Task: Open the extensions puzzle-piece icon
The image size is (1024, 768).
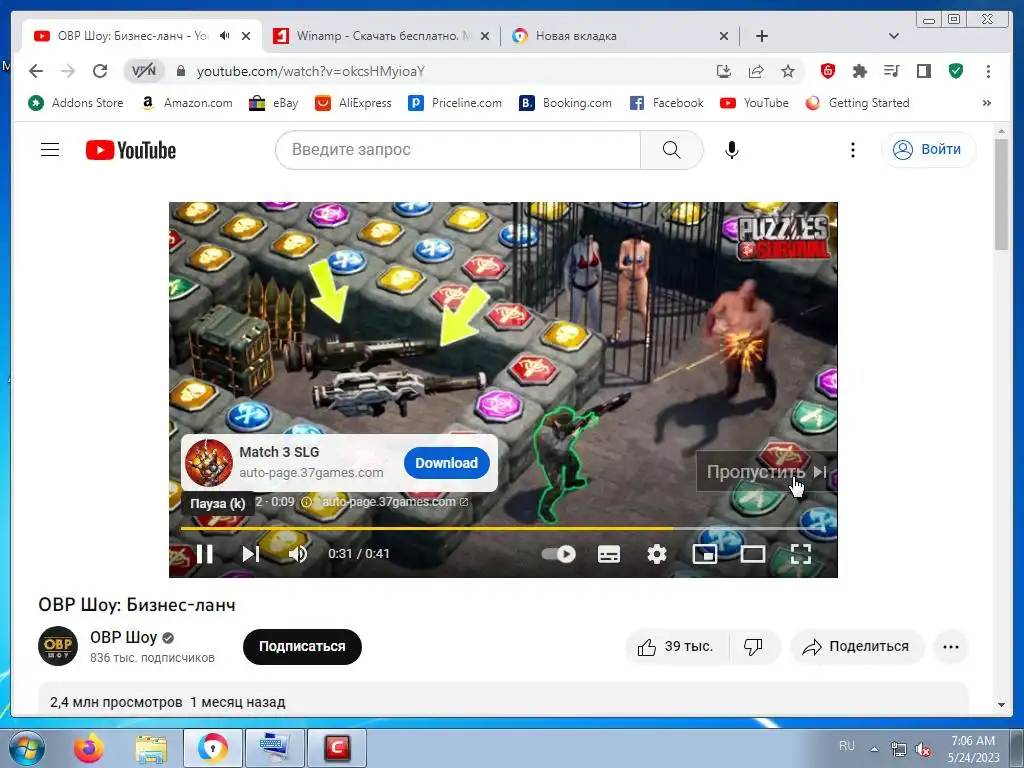Action: coord(859,71)
